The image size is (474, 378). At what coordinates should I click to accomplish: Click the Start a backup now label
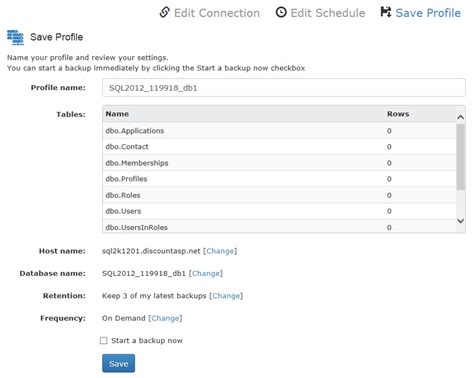coord(147,341)
